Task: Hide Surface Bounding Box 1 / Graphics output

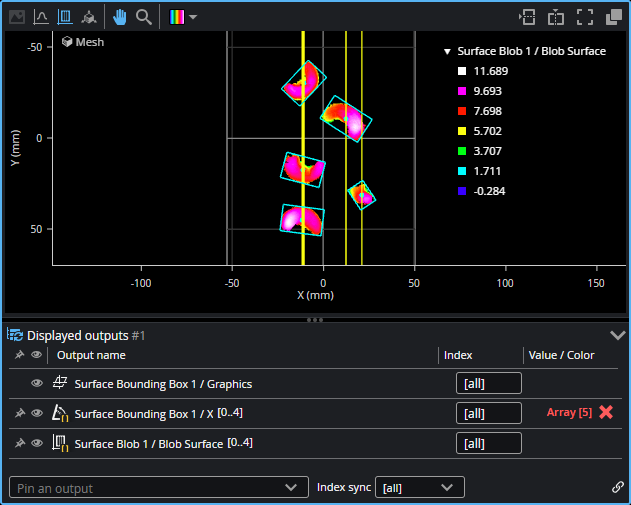Action: point(37,383)
